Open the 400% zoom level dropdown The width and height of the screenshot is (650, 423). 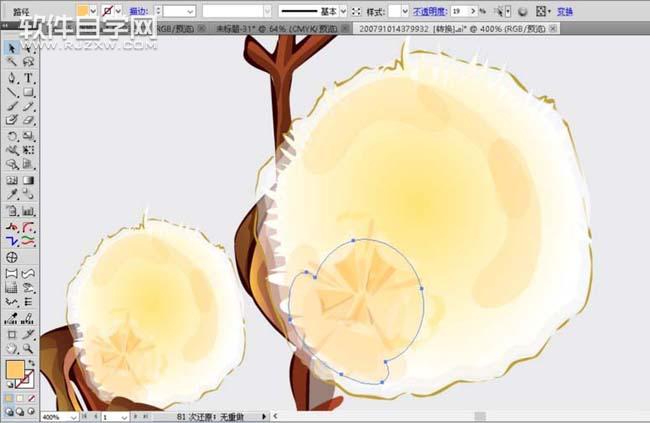65,416
